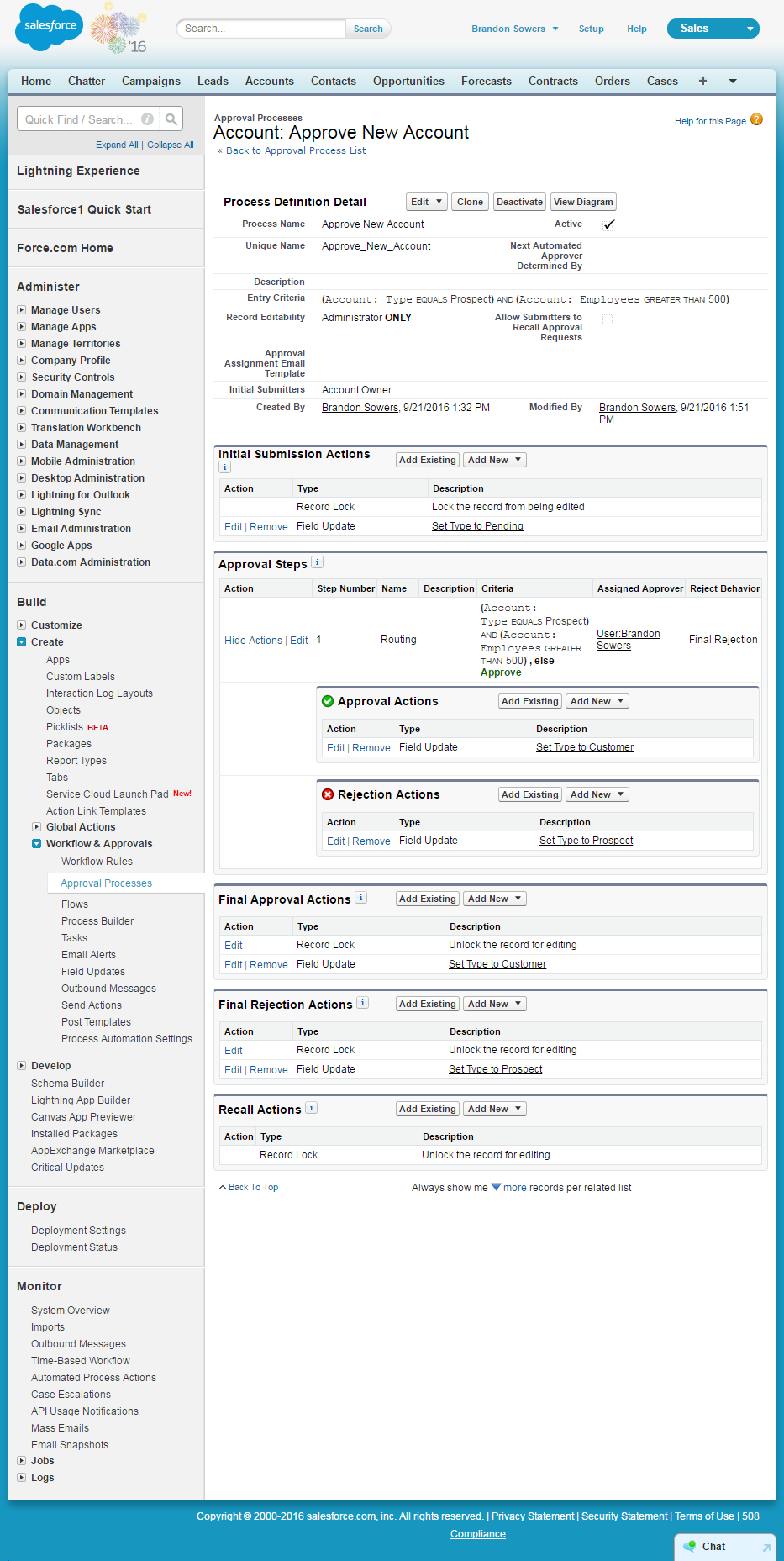
Task: Click the View Diagram button
Action: 583,202
